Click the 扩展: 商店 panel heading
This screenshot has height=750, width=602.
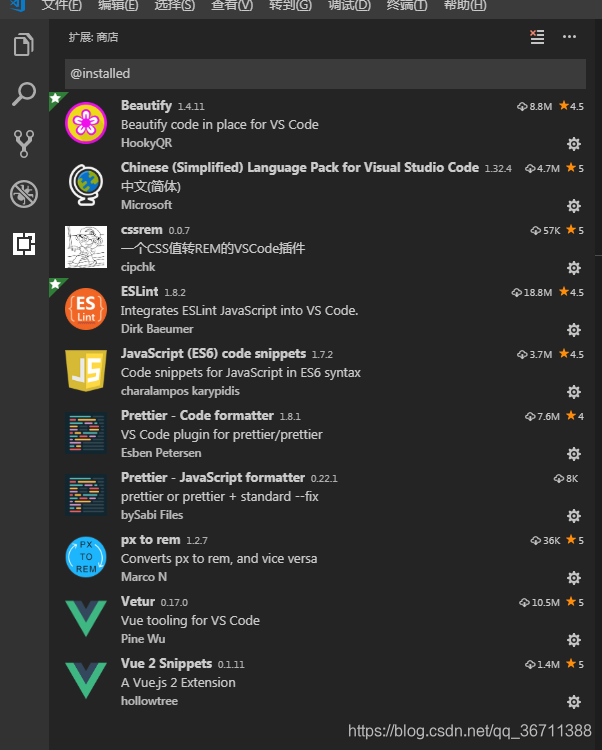point(93,37)
